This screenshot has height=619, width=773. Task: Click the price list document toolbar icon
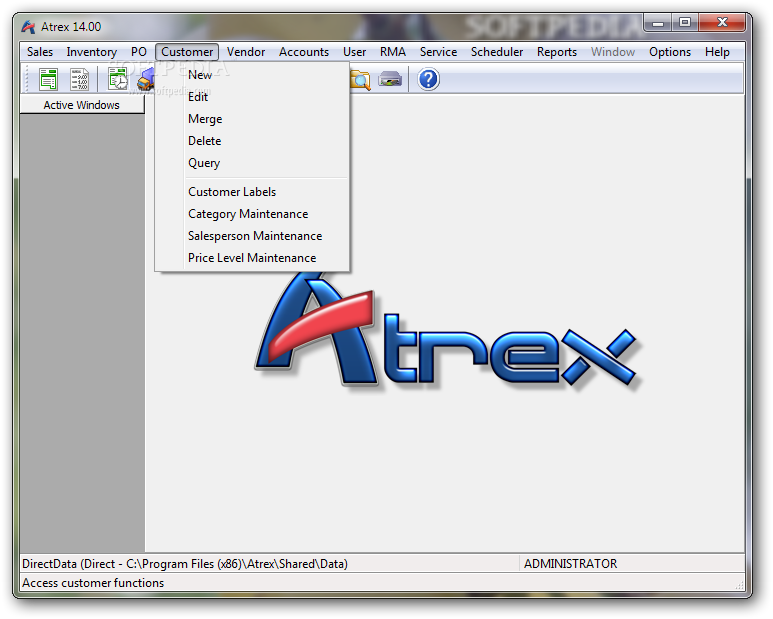tap(79, 79)
